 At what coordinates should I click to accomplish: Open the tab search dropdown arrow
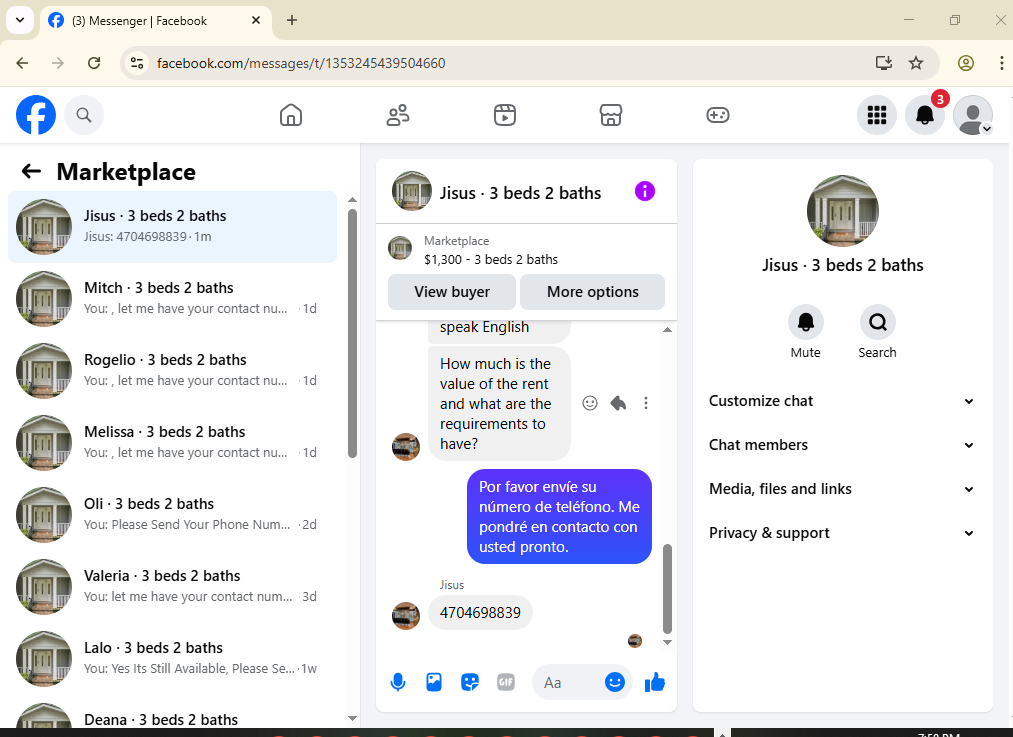pos(20,20)
